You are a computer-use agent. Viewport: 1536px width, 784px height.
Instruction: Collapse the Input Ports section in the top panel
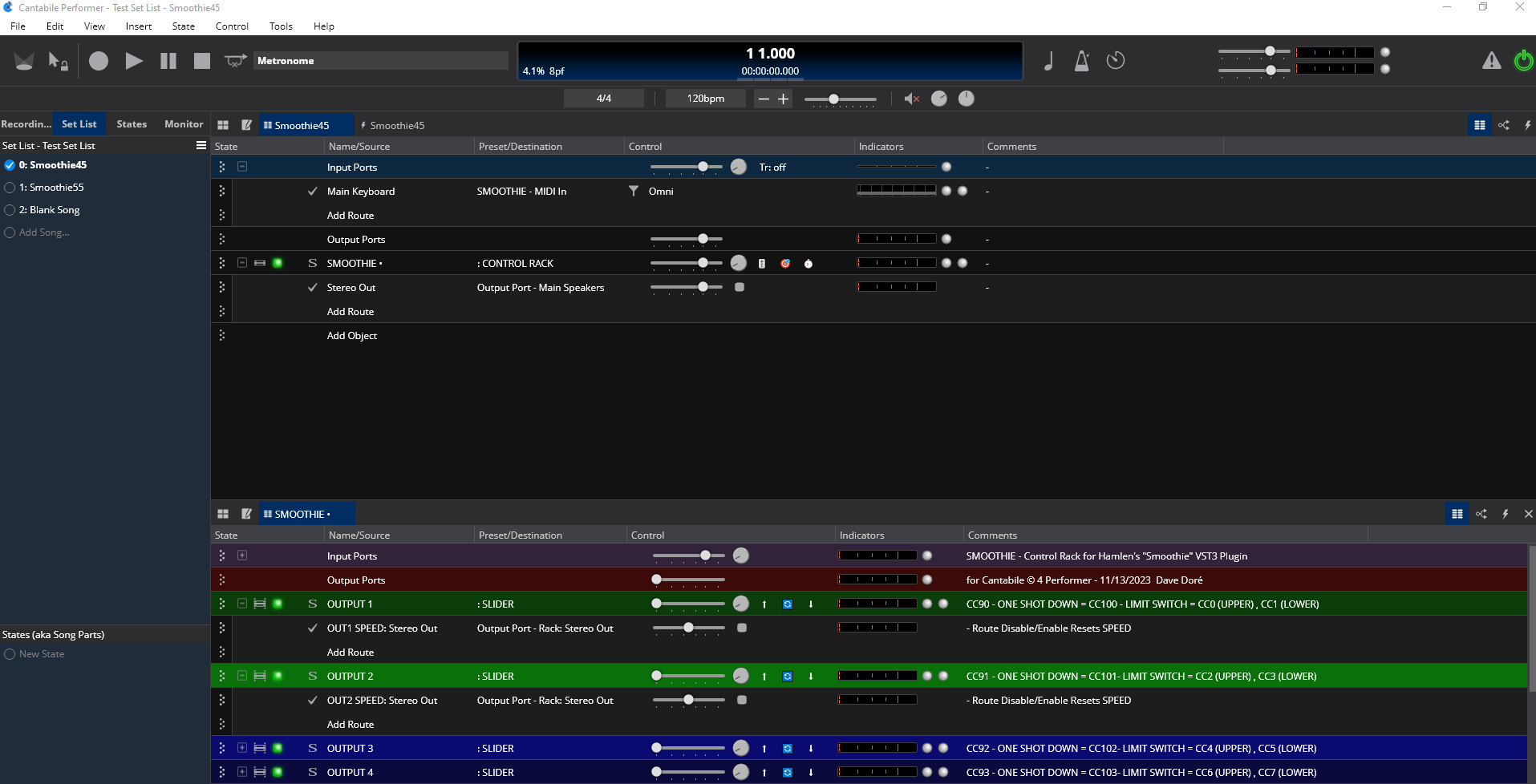(x=242, y=167)
